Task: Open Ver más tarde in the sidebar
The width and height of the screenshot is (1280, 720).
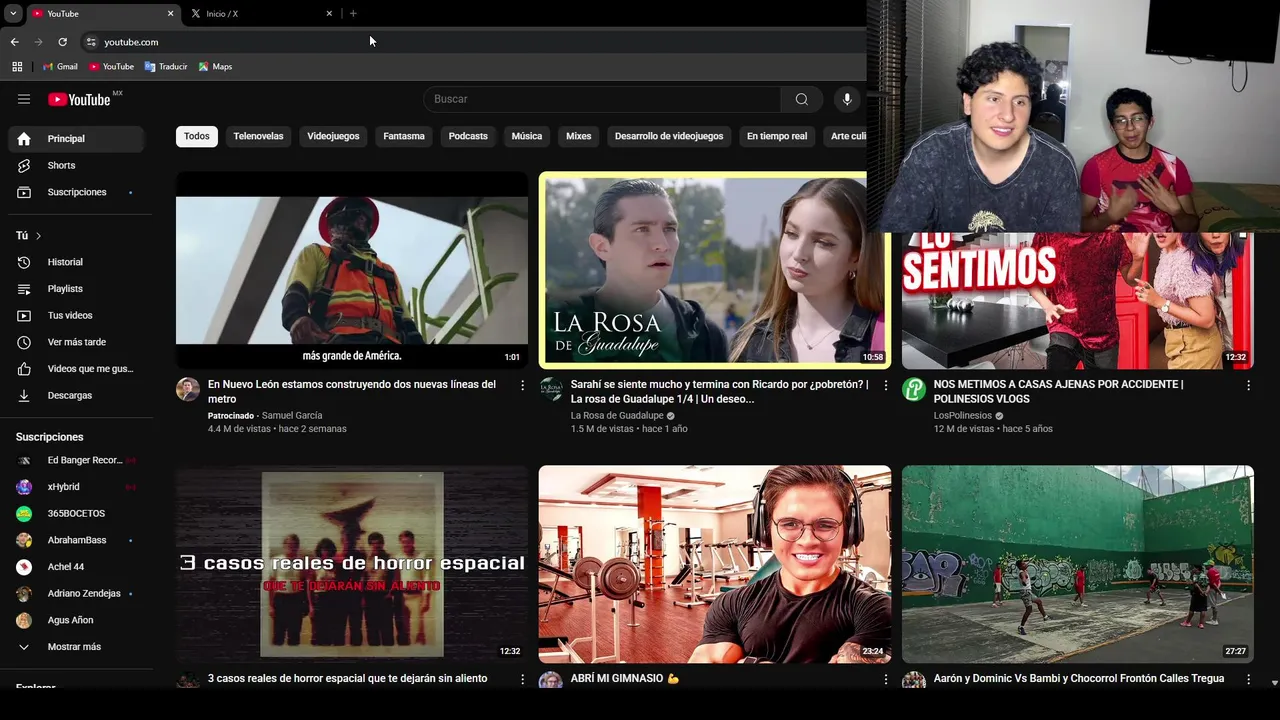Action: click(76, 342)
